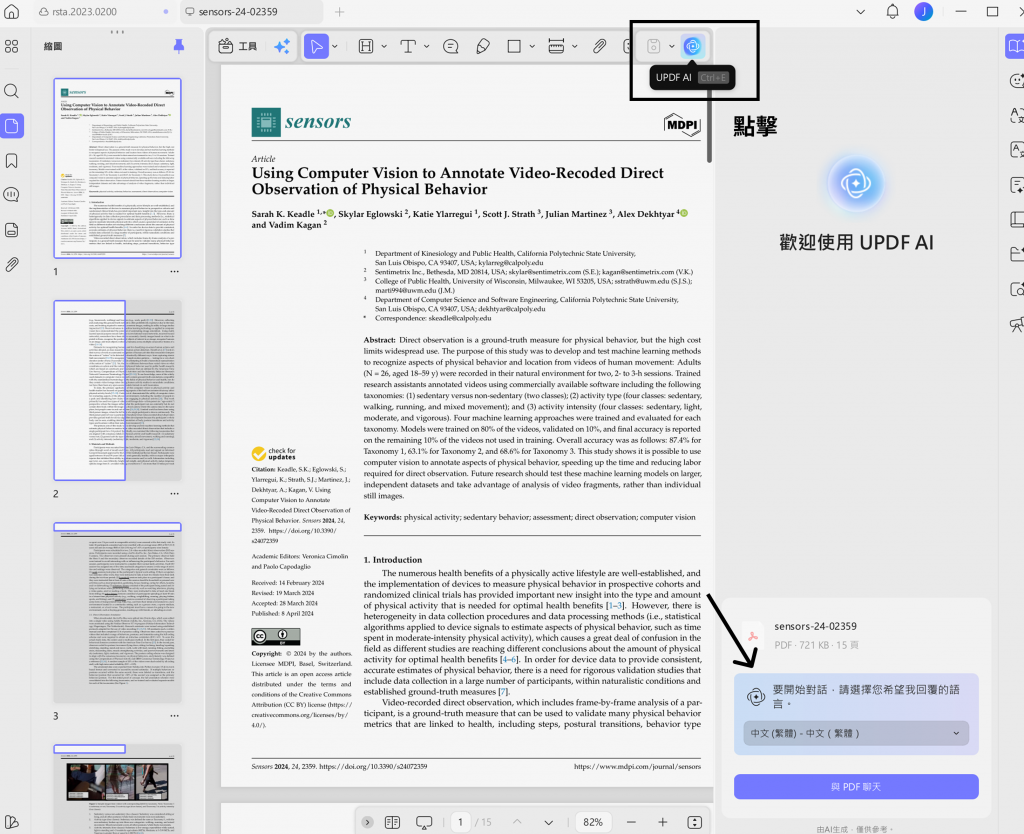Select the pencil drawing tool
This screenshot has height=834, width=1024.
(483, 46)
